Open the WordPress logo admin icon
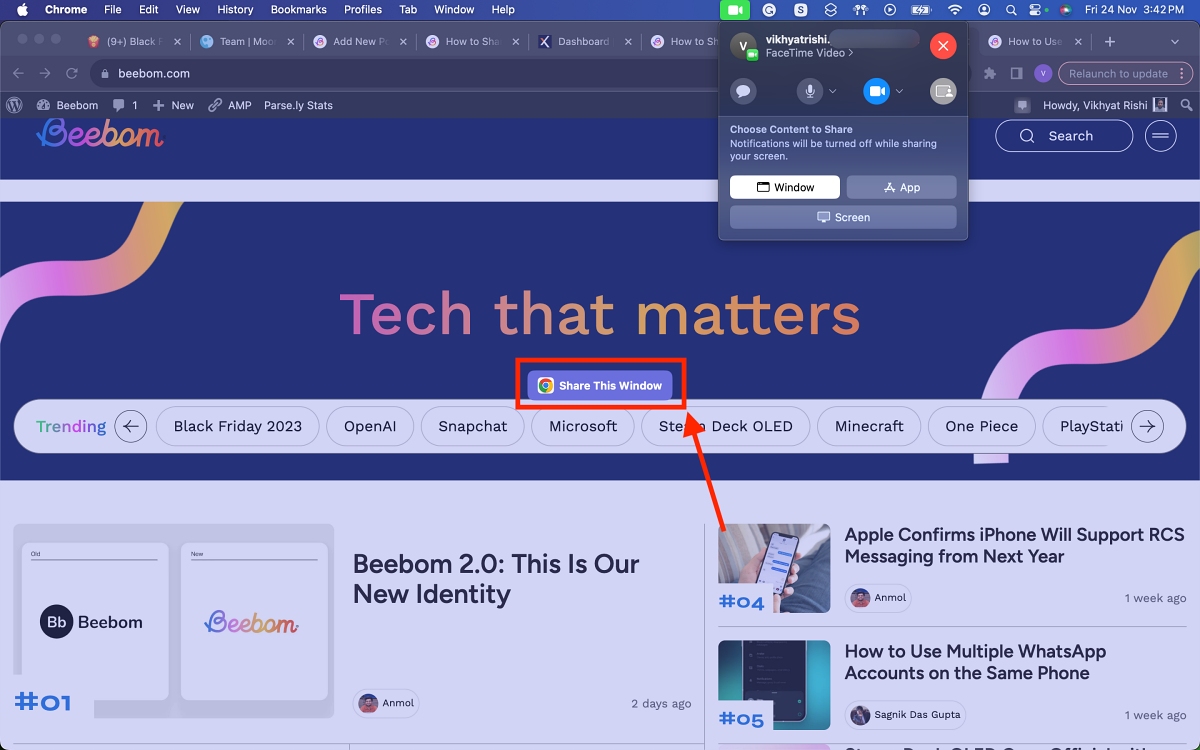This screenshot has width=1200, height=750. pos(14,105)
